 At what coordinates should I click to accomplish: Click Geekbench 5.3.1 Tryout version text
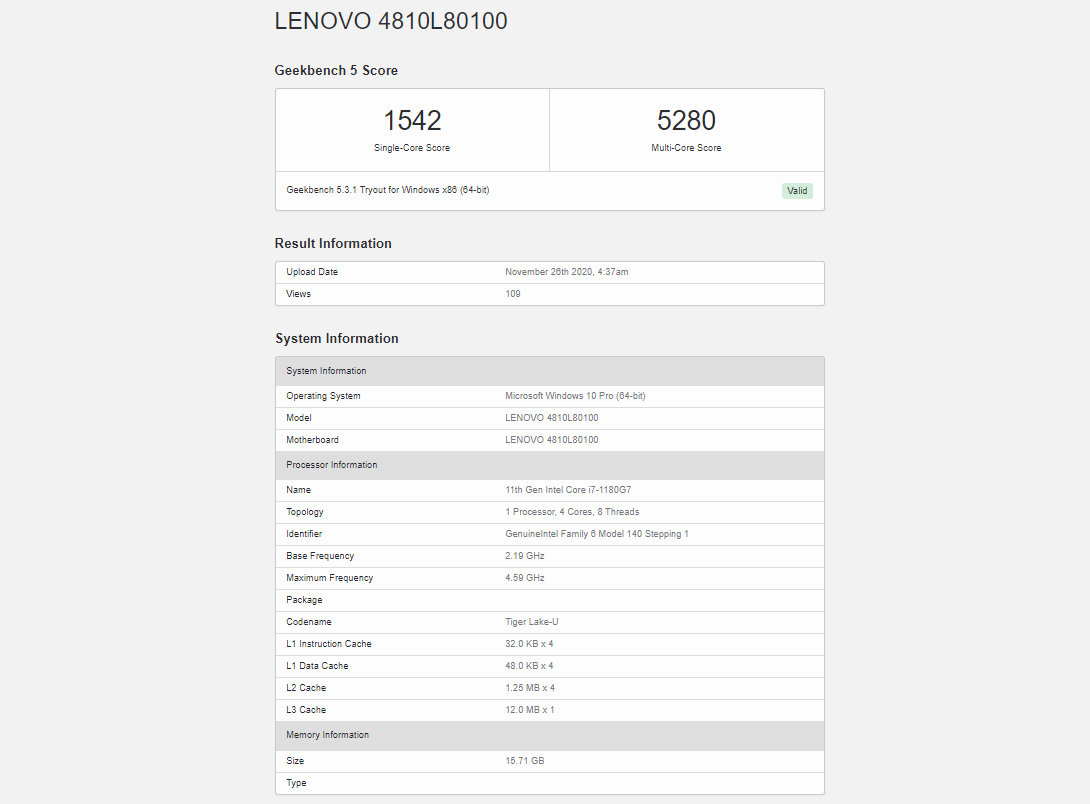click(388, 190)
